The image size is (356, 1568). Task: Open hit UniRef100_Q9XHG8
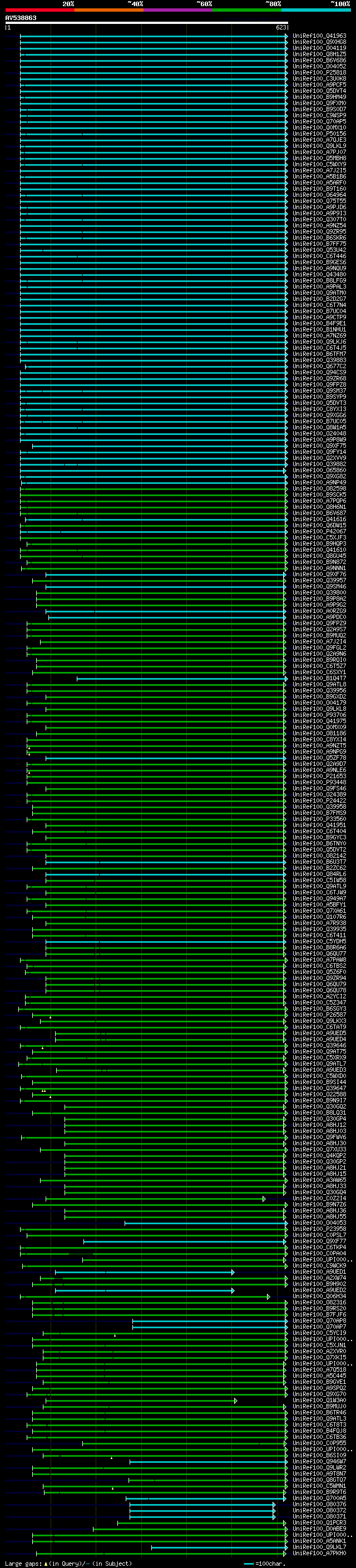319,42
